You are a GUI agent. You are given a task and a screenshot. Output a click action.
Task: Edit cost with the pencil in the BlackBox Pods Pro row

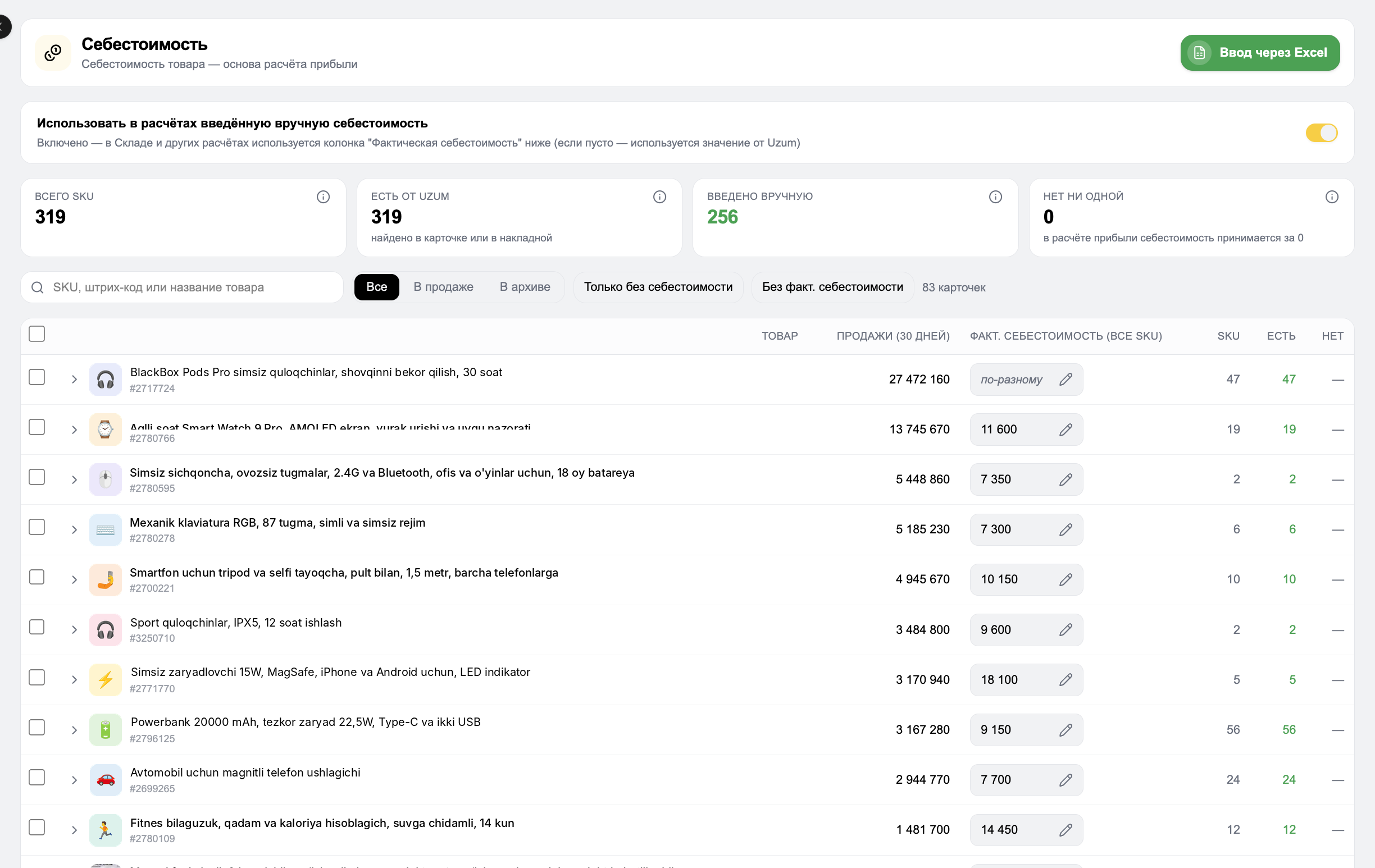1066,380
